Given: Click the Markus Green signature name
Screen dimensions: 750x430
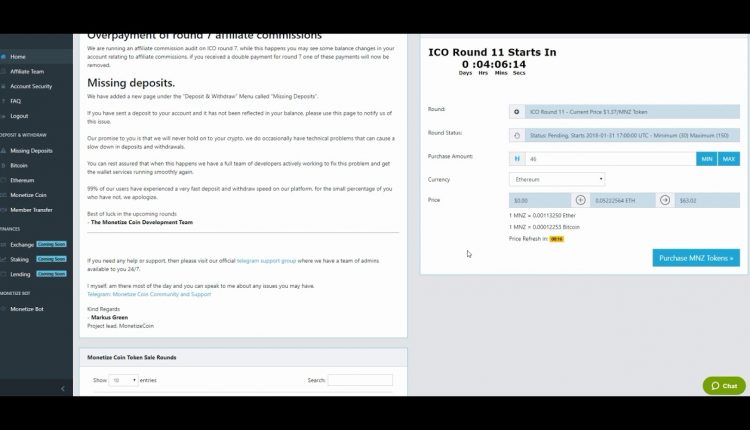Looking at the screenshot, I should (x=110, y=318).
